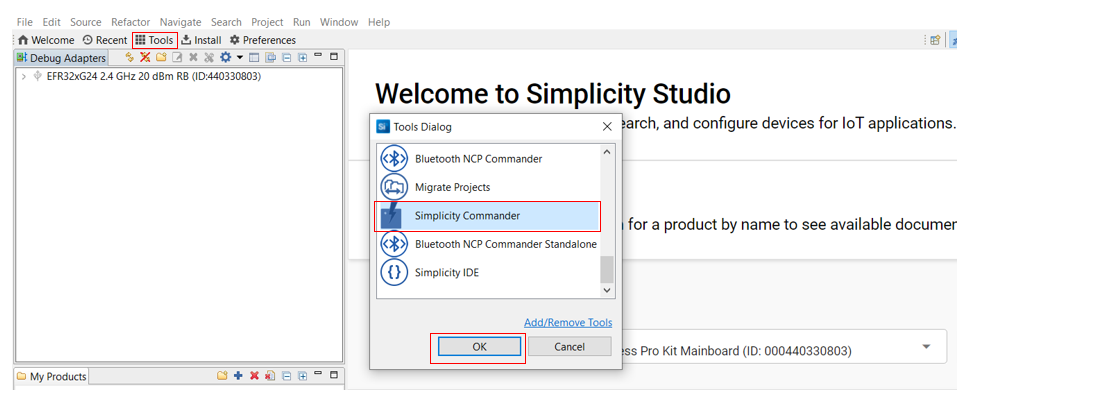
Task: Switch to the My Products tab
Action: pyautogui.click(x=51, y=377)
